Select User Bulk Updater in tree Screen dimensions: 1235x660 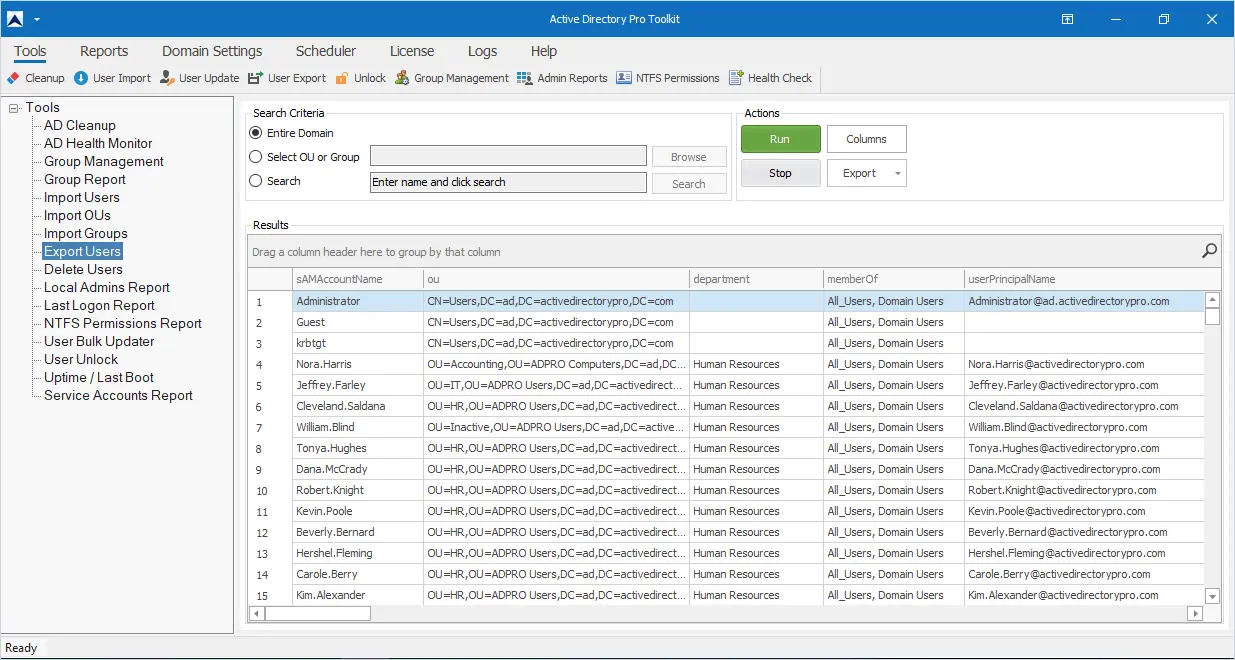click(x=100, y=342)
